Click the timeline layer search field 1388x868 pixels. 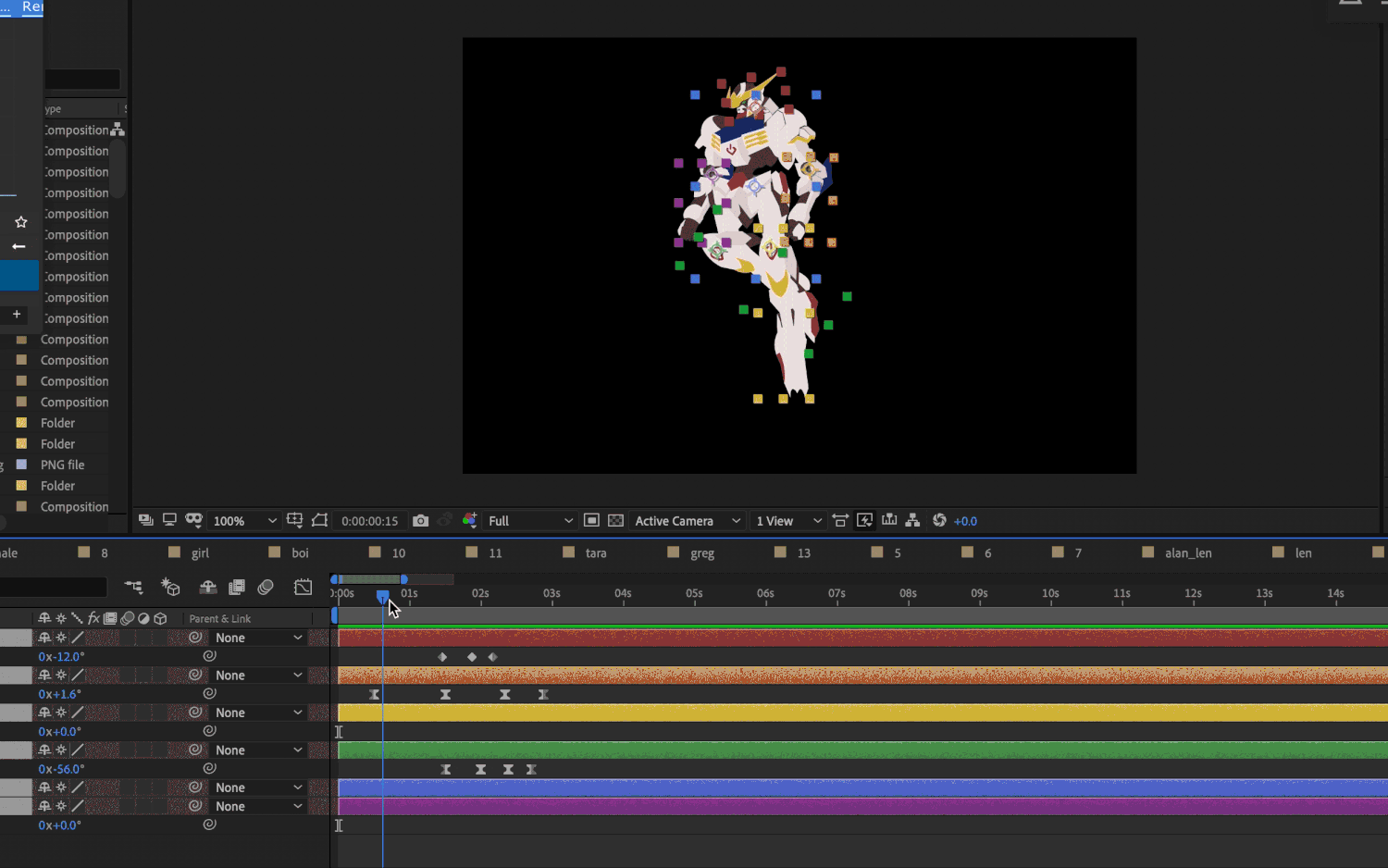point(54,587)
